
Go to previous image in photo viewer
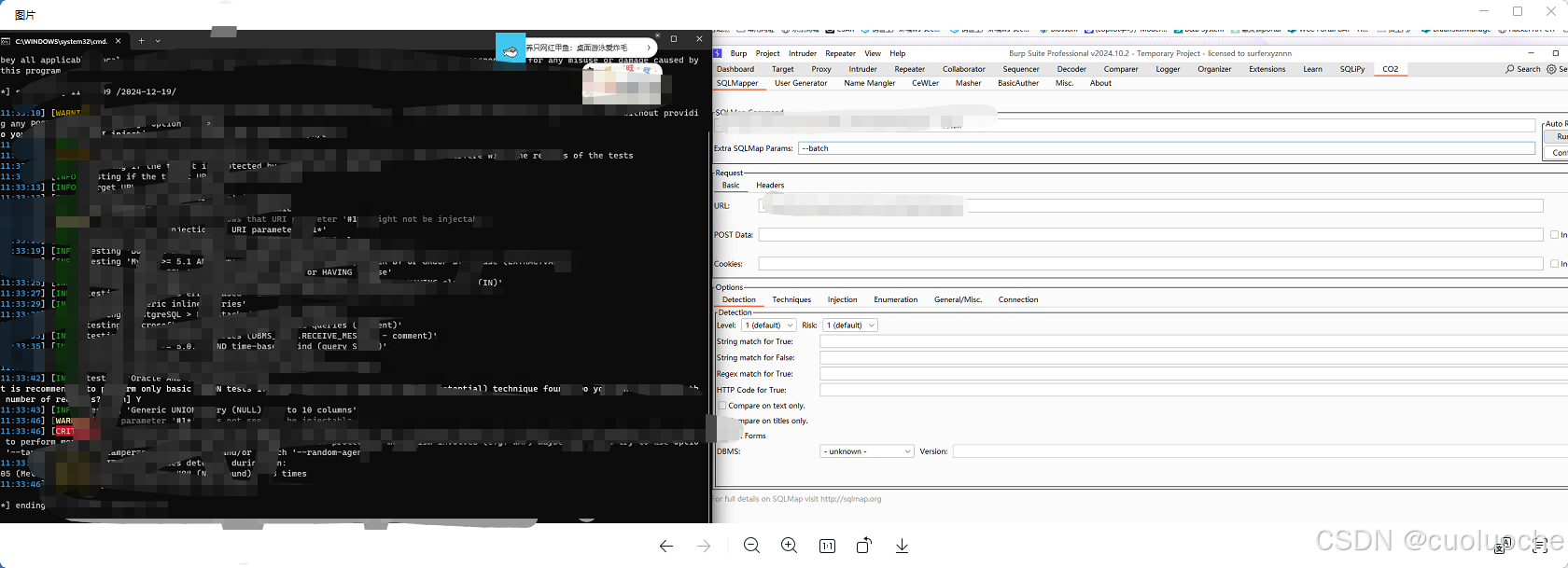pyautogui.click(x=666, y=547)
